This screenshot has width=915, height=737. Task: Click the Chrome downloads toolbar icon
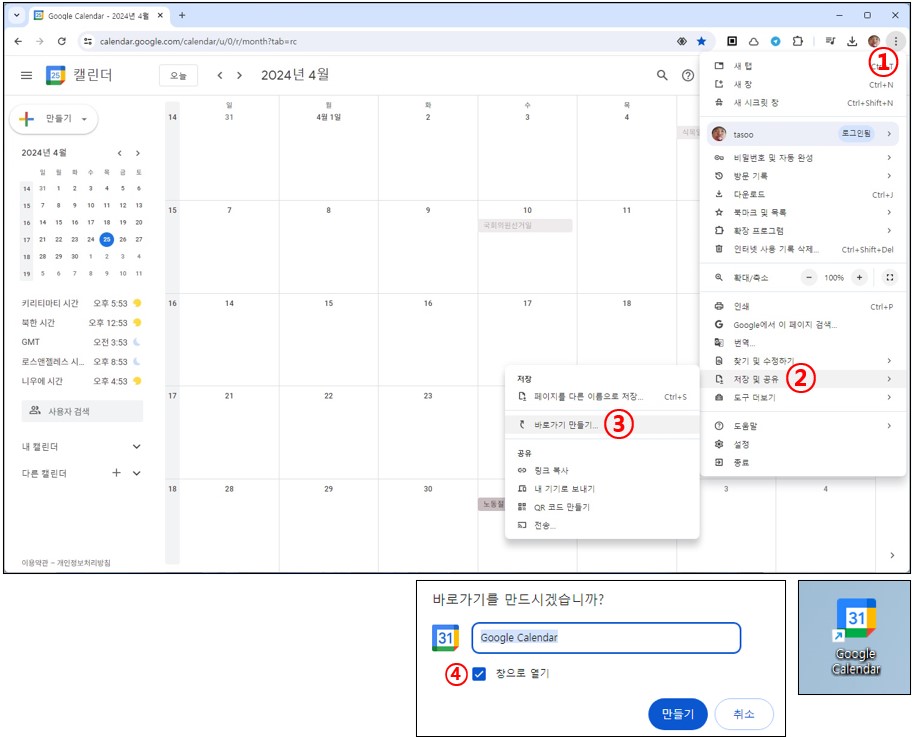point(852,41)
